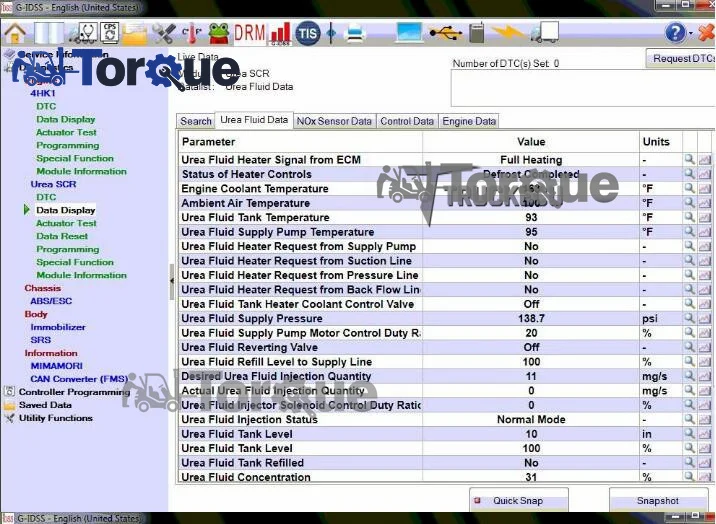Click the Units column header

coord(660,141)
